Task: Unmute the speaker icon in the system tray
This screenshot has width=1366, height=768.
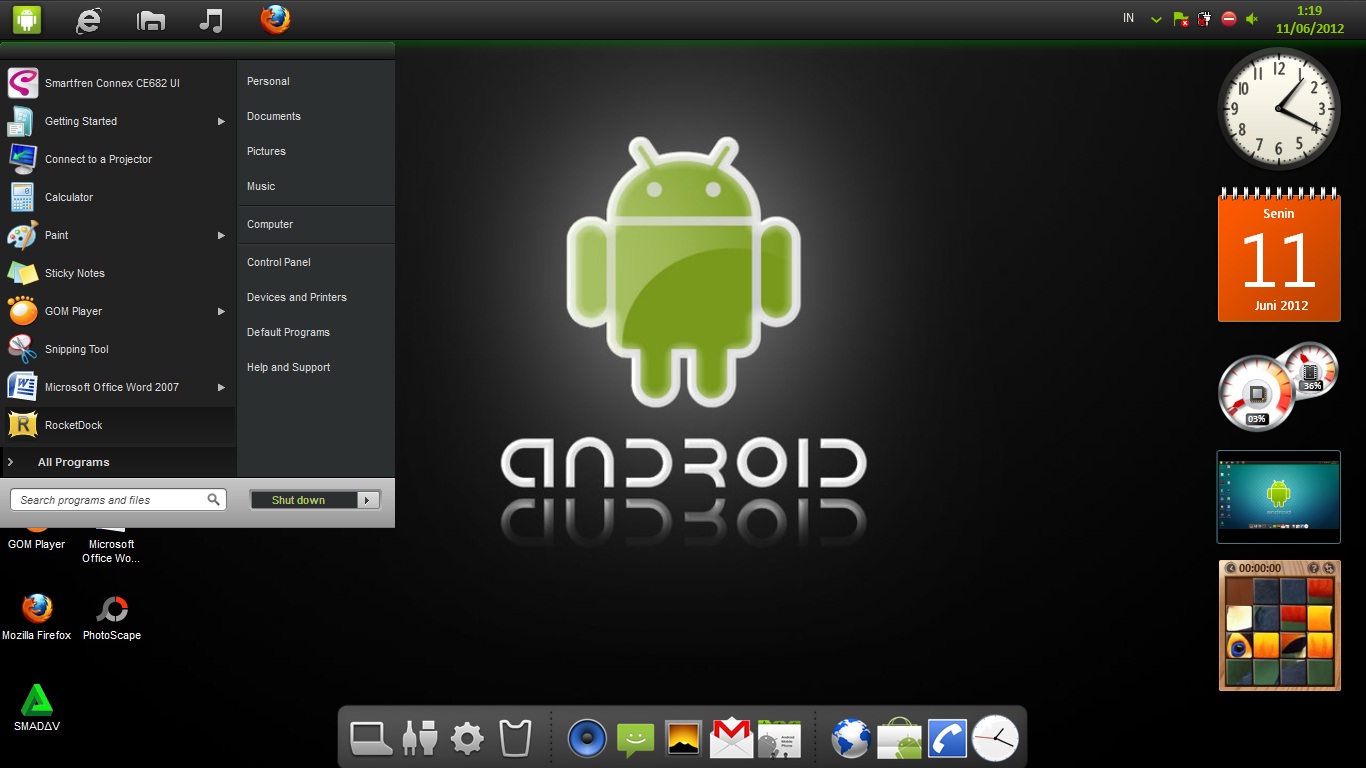Action: pyautogui.click(x=1251, y=18)
